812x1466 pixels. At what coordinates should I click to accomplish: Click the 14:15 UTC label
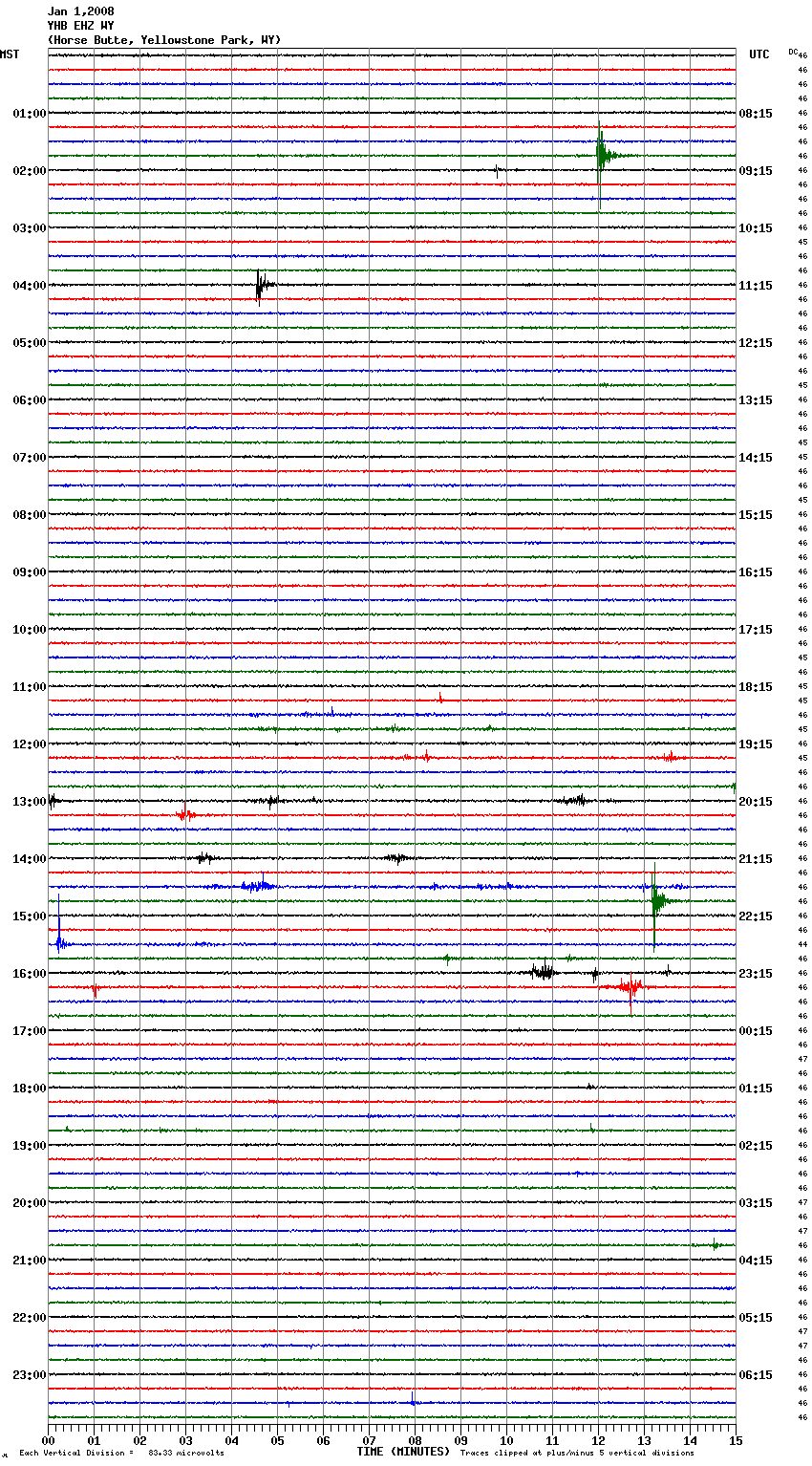[x=756, y=458]
